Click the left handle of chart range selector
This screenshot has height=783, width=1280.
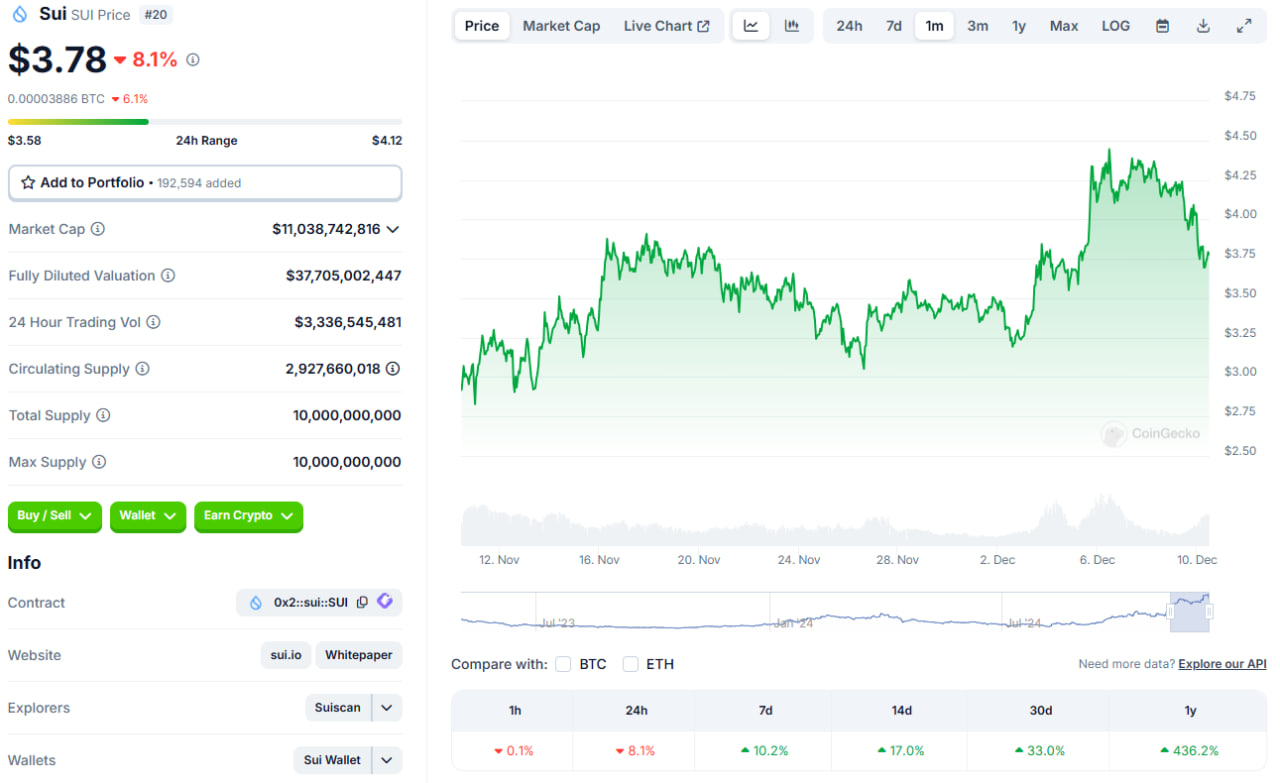pos(1171,612)
